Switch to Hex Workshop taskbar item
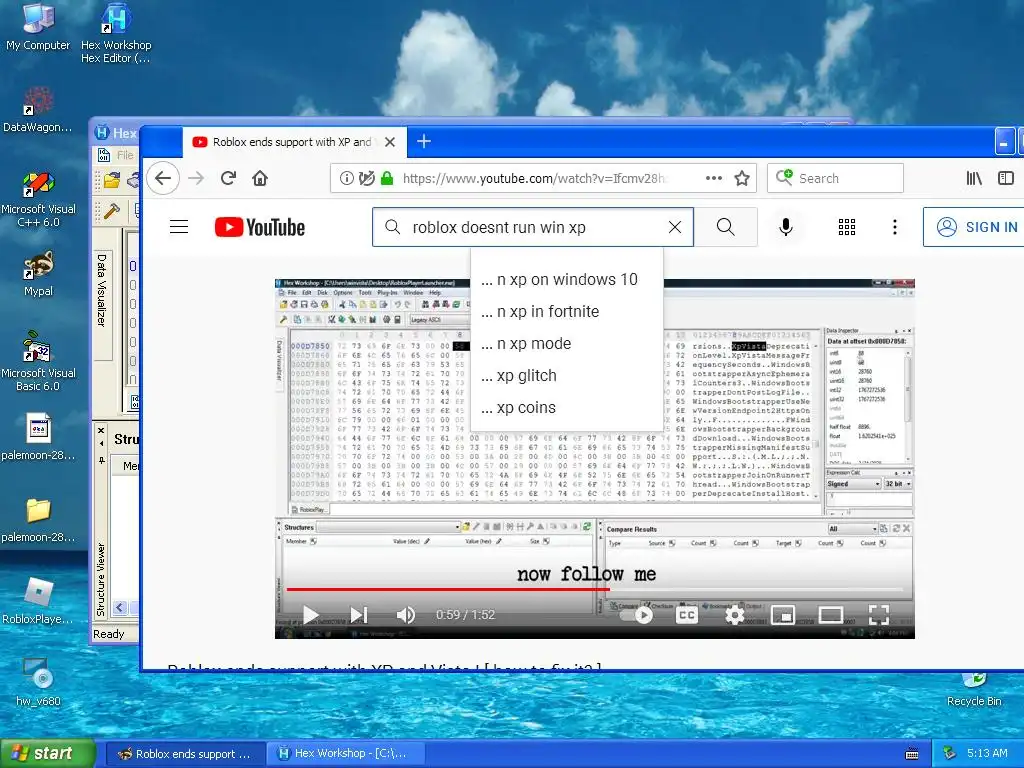Viewport: 1024px width, 768px height. (x=345, y=754)
